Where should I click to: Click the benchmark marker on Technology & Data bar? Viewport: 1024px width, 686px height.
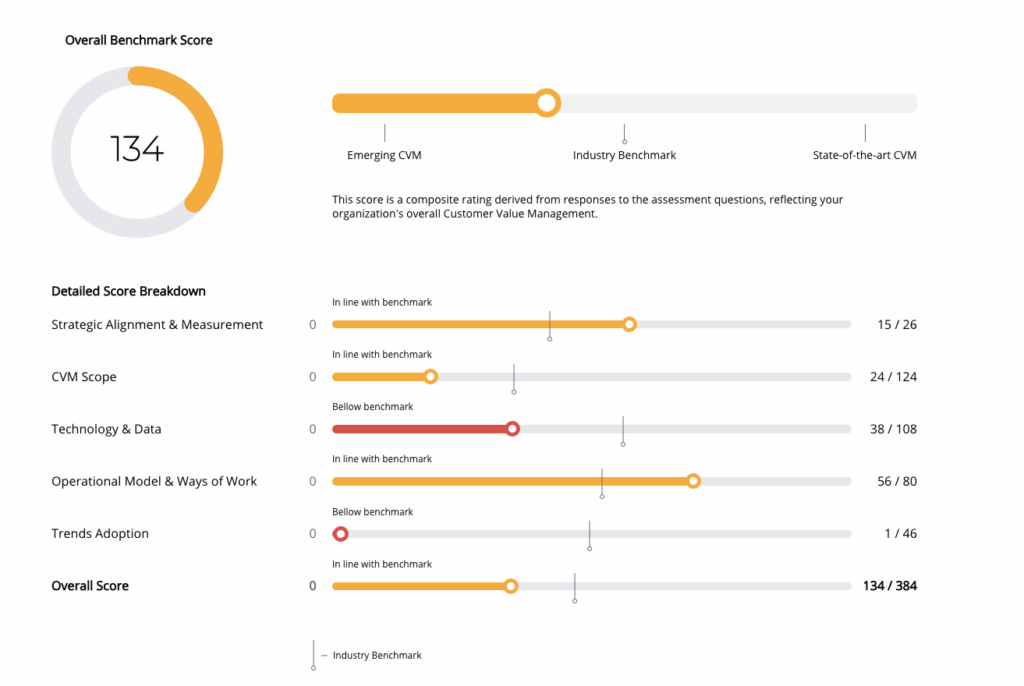[623, 431]
